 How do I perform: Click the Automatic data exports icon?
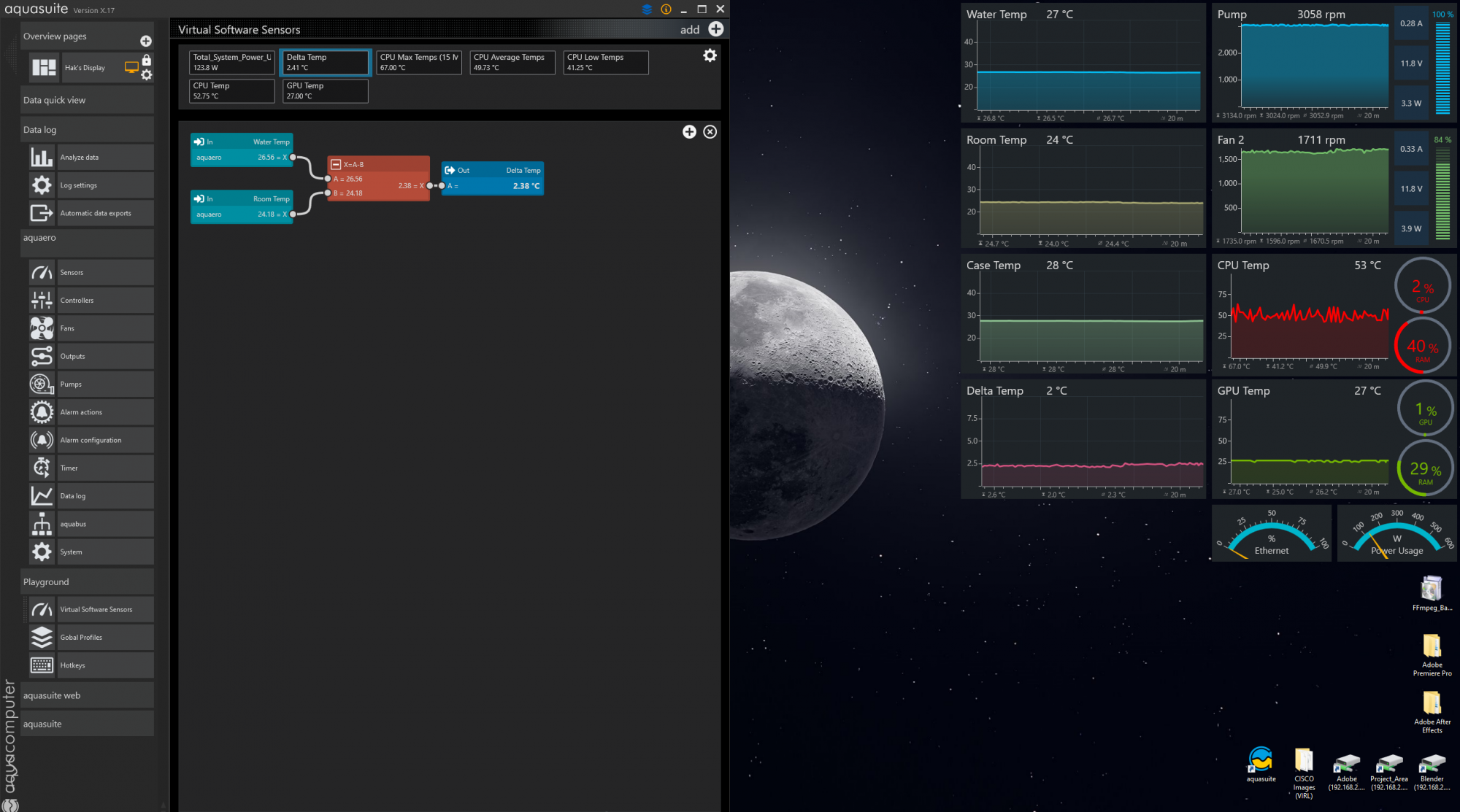42,213
